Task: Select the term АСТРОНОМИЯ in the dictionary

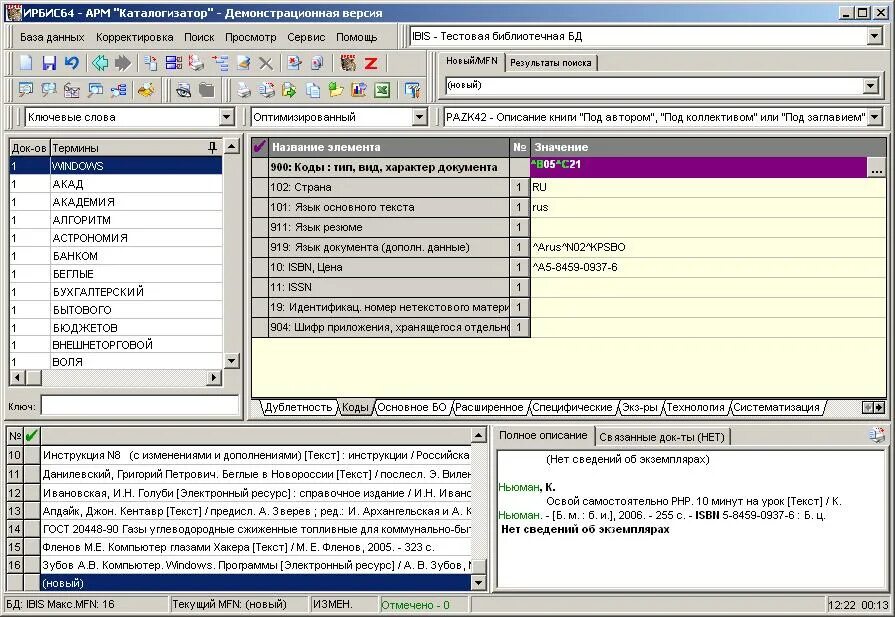Action: coord(116,238)
